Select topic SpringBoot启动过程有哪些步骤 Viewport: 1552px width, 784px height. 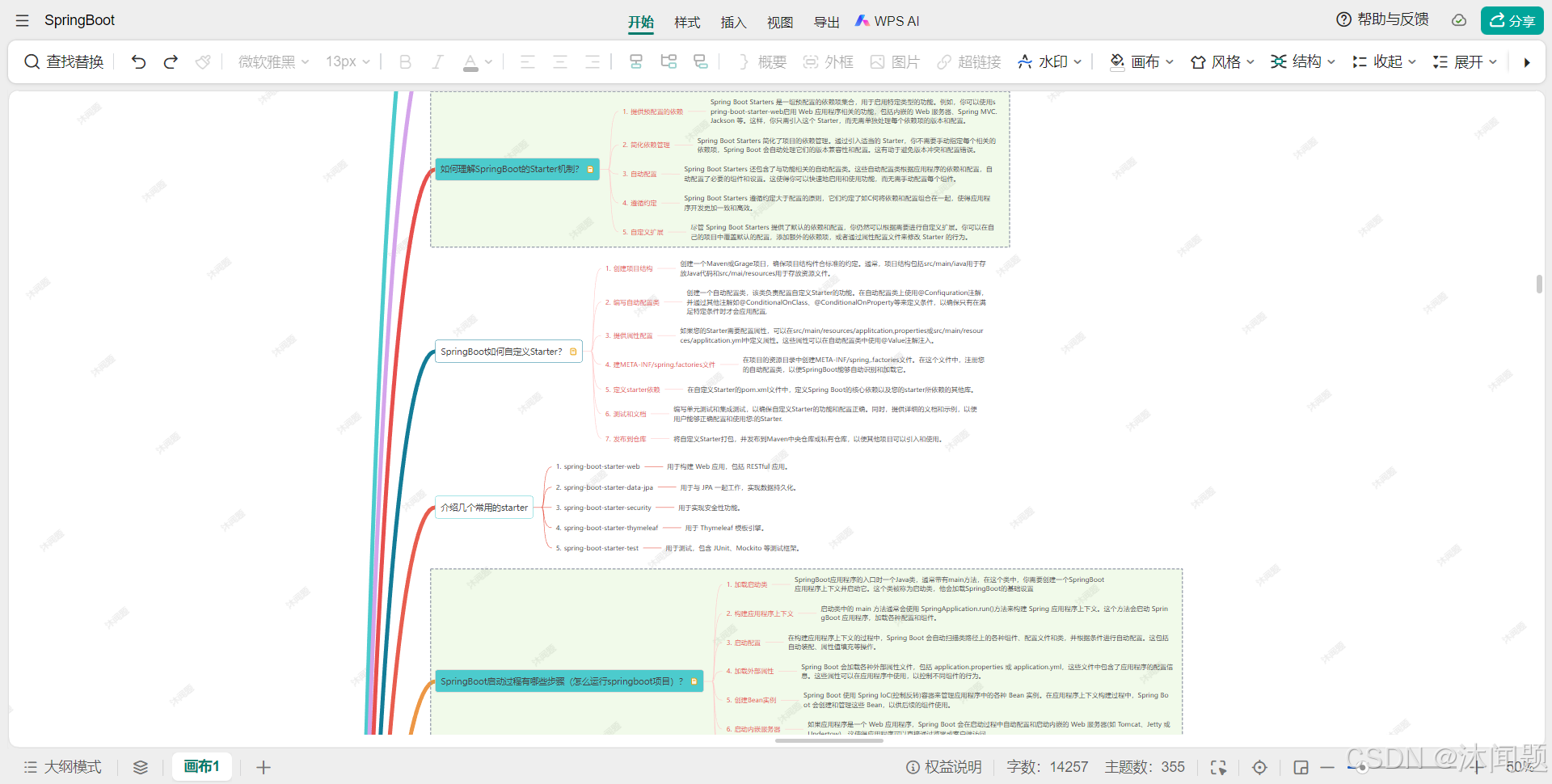[569, 681]
